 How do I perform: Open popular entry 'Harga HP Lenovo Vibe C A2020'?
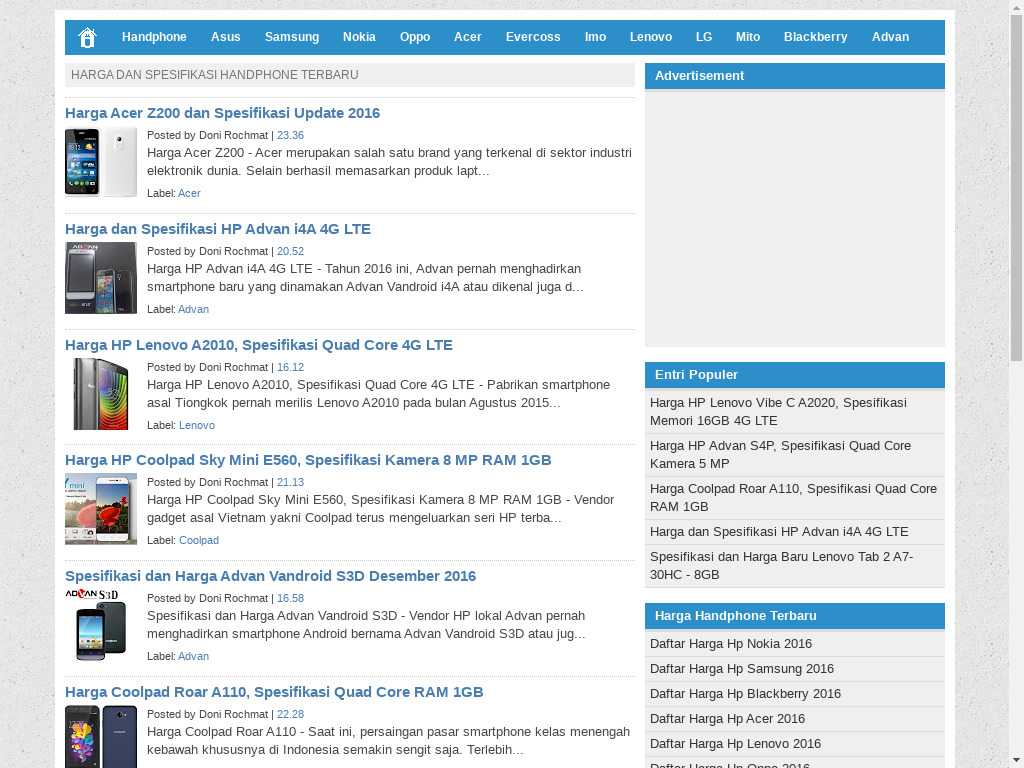coord(778,412)
